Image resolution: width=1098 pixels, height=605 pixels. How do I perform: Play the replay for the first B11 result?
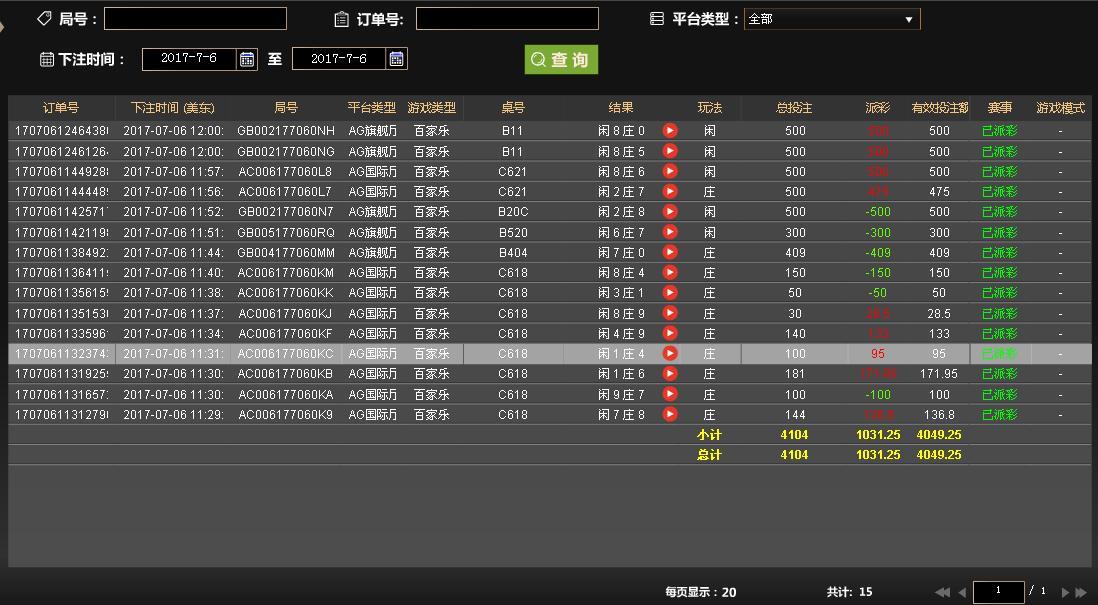(x=668, y=130)
